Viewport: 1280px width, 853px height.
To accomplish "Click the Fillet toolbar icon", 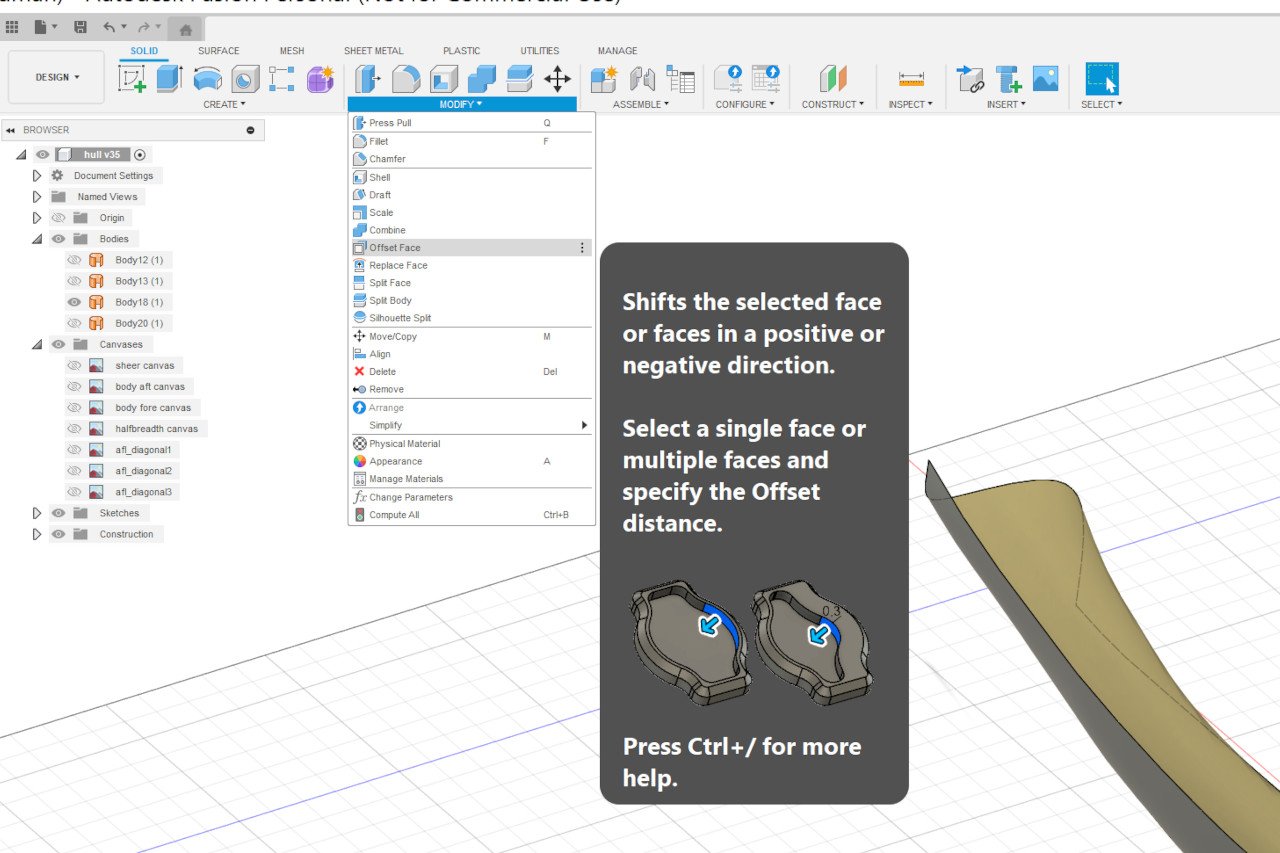I will [406, 79].
